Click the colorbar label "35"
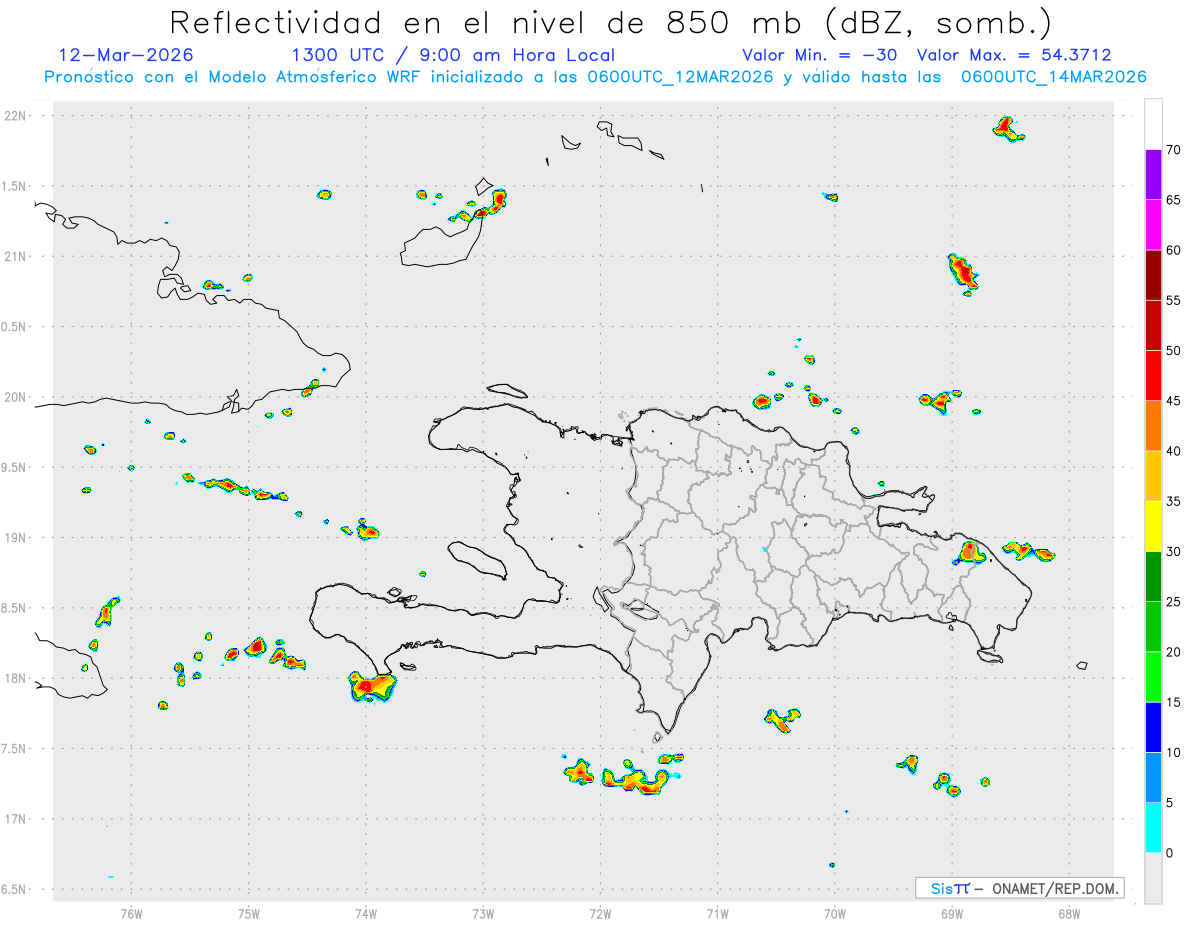The height and width of the screenshot is (927, 1200). coord(1173,501)
